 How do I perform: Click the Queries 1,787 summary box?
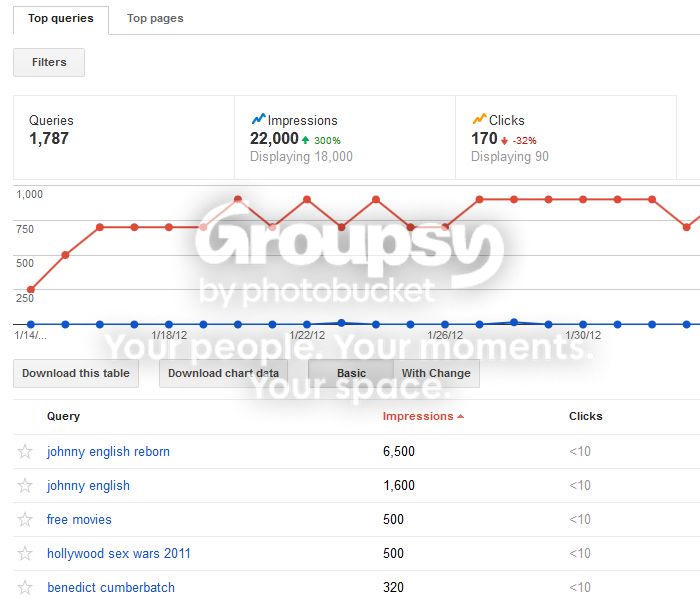(124, 138)
